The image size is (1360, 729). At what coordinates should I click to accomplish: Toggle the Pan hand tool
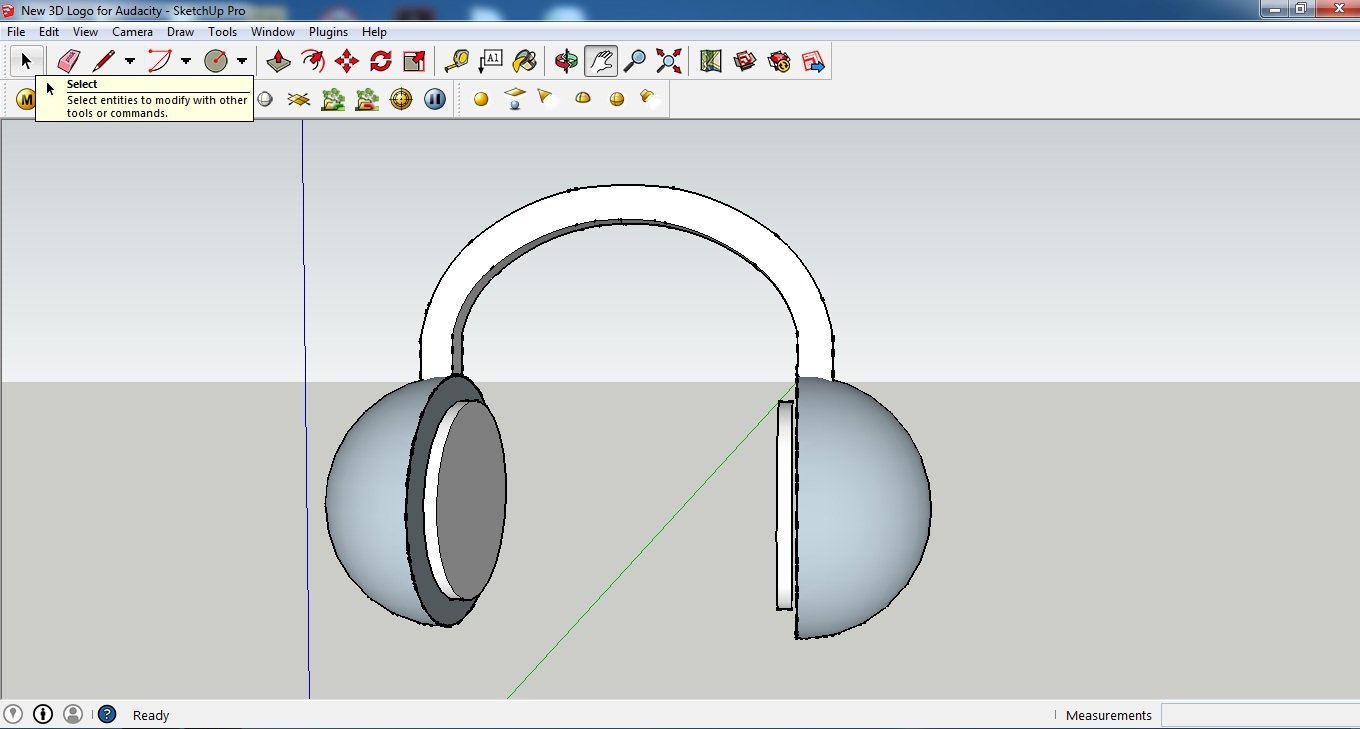(x=601, y=61)
